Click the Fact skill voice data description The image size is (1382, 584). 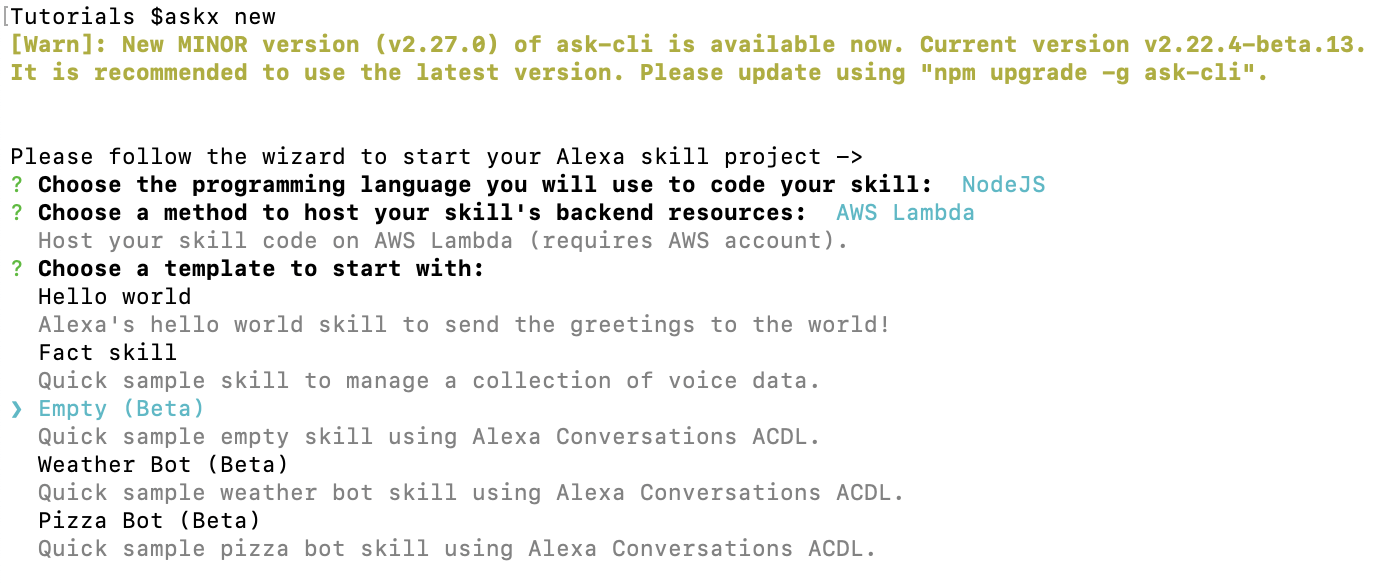(x=429, y=381)
